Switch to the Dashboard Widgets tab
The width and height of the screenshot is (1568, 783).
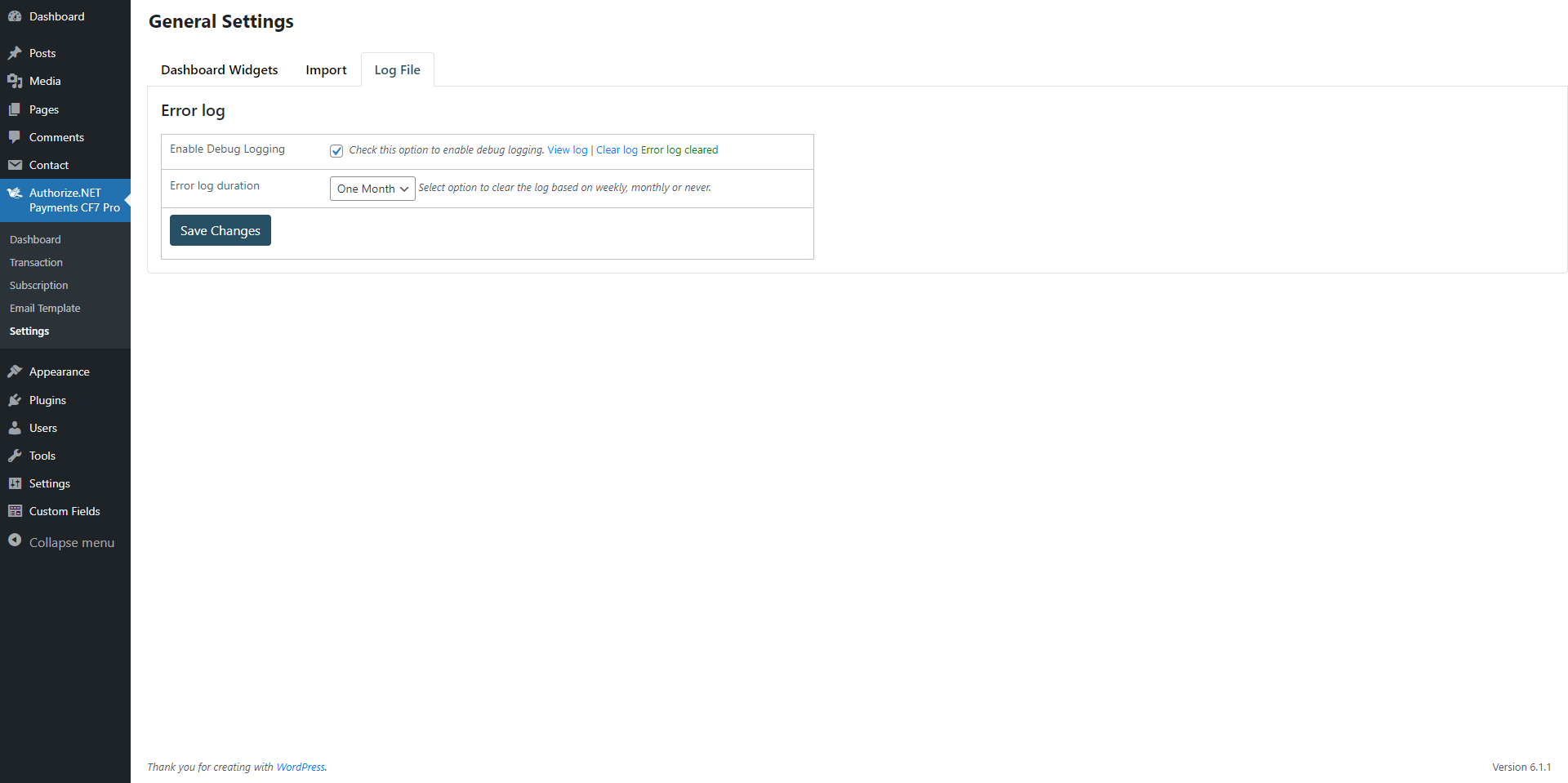pos(219,70)
